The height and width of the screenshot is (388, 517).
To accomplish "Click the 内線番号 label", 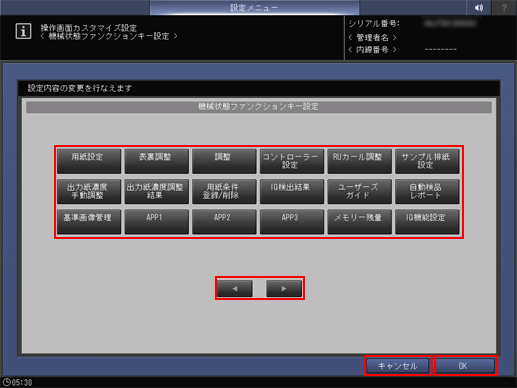I will click(x=372, y=50).
